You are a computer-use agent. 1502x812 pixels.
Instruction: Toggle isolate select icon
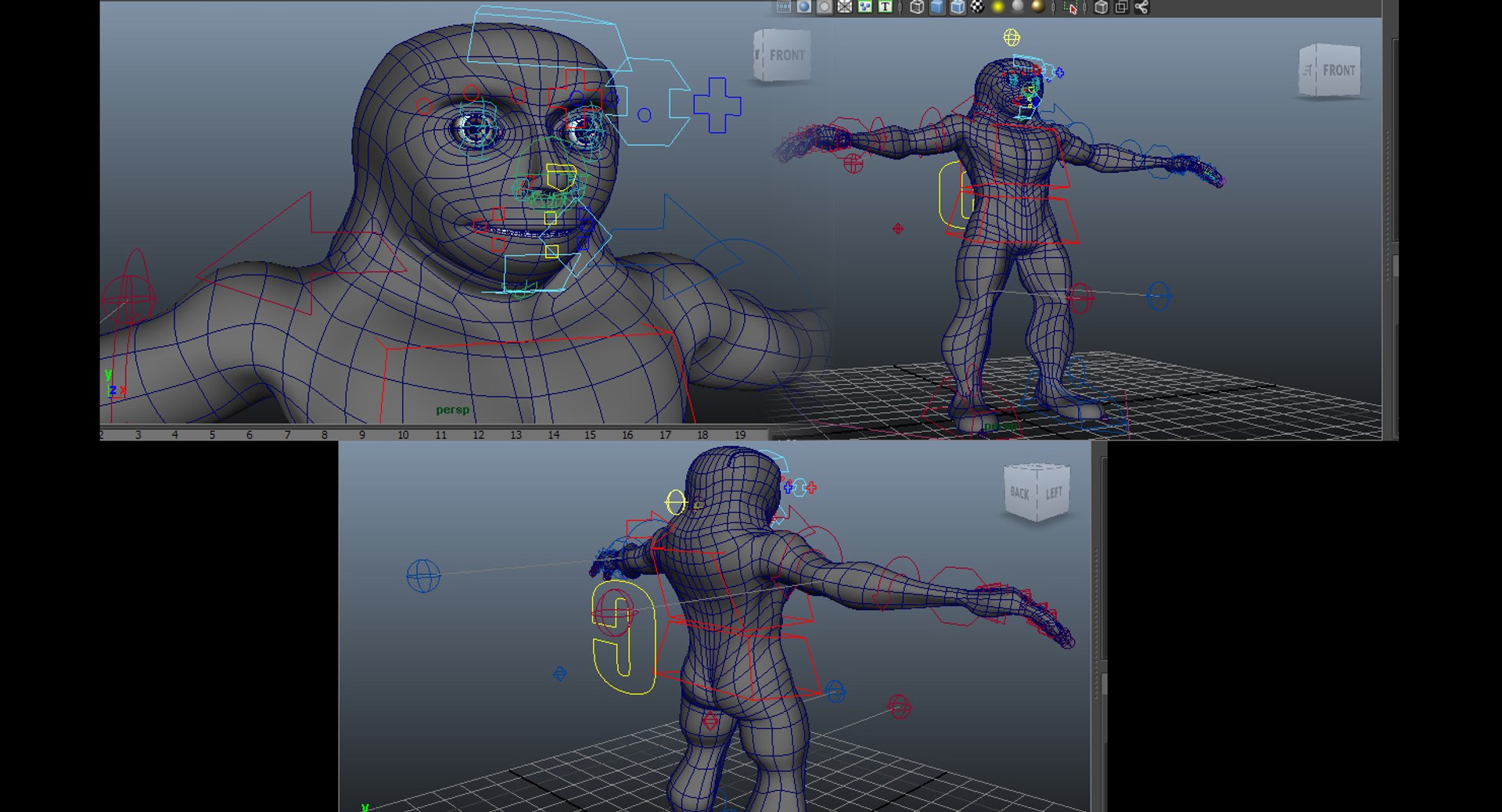[1071, 8]
